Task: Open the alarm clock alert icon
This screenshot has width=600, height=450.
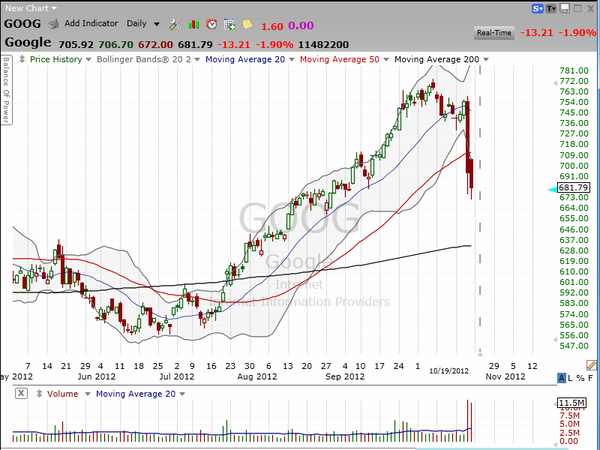Action: coord(212,24)
